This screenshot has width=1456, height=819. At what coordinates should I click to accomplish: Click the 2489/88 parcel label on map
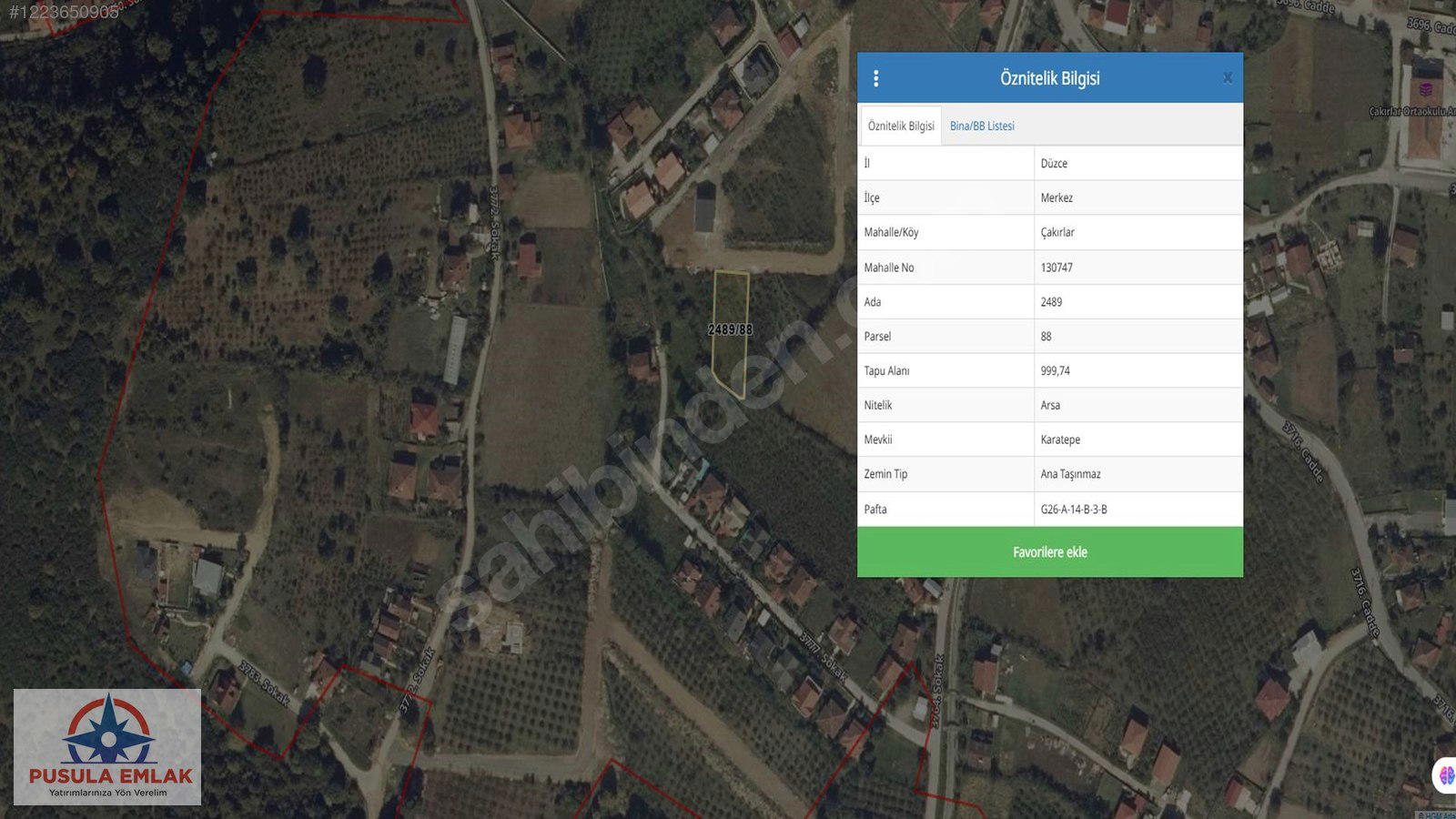(730, 329)
